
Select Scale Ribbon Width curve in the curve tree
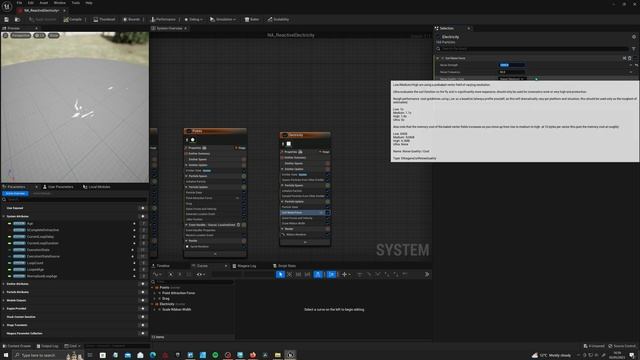177,309
